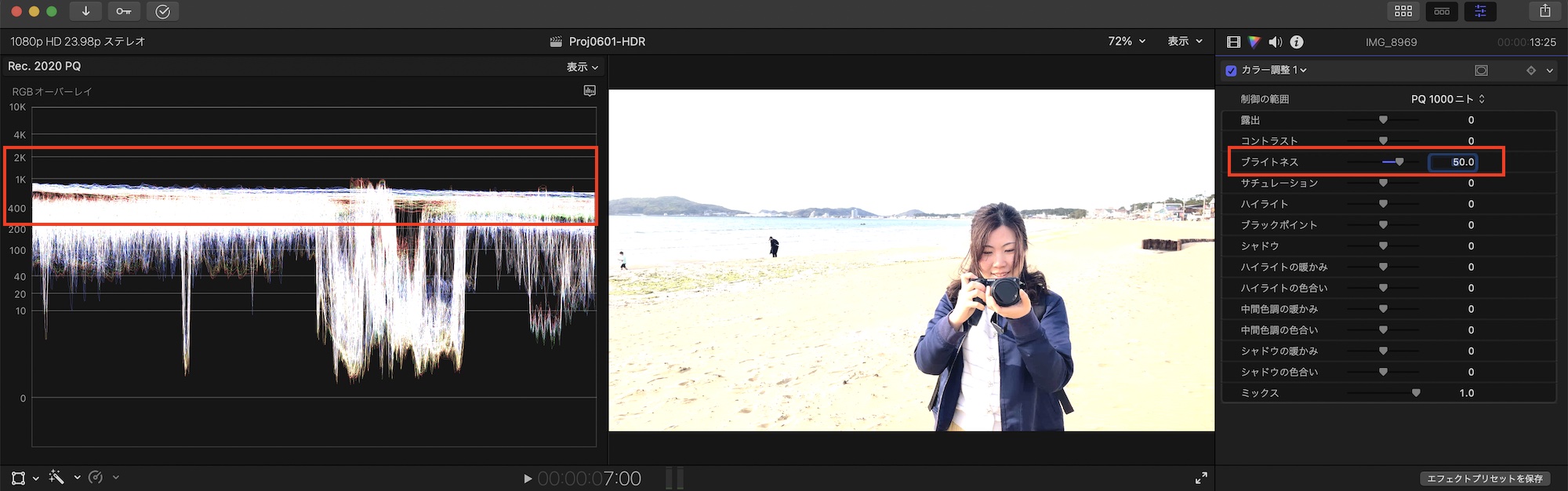Open the scope 表示 menu under Rec. 2020 PQ
Screen dimensions: 1568x491
(583, 67)
